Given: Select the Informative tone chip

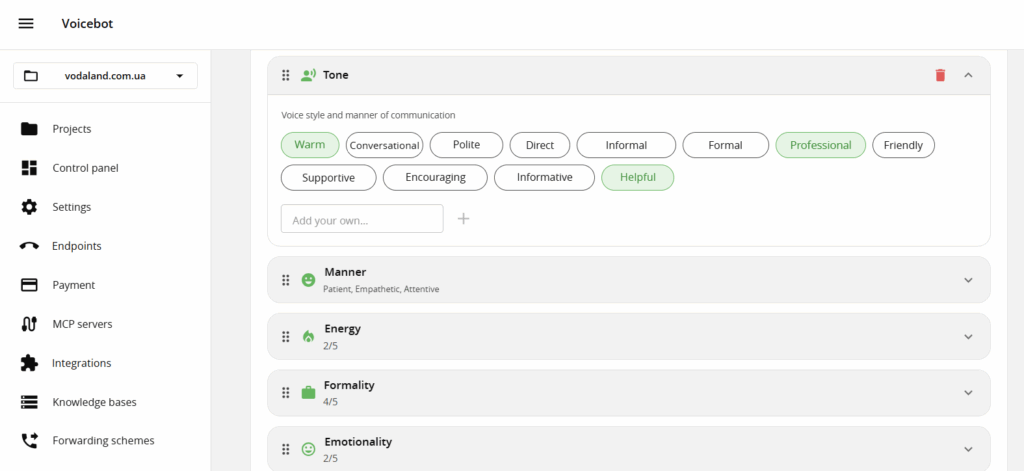Looking at the screenshot, I should pyautogui.click(x=545, y=178).
